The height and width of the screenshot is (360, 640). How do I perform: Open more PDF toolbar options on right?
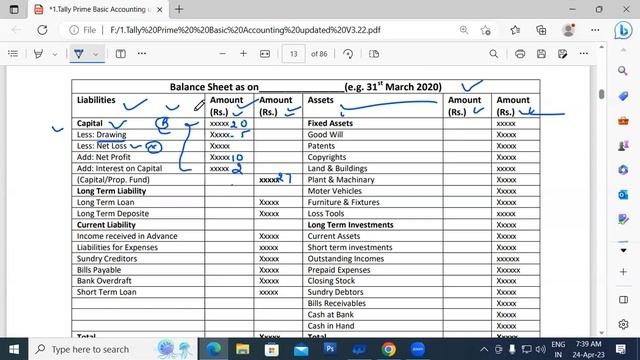[x=584, y=53]
